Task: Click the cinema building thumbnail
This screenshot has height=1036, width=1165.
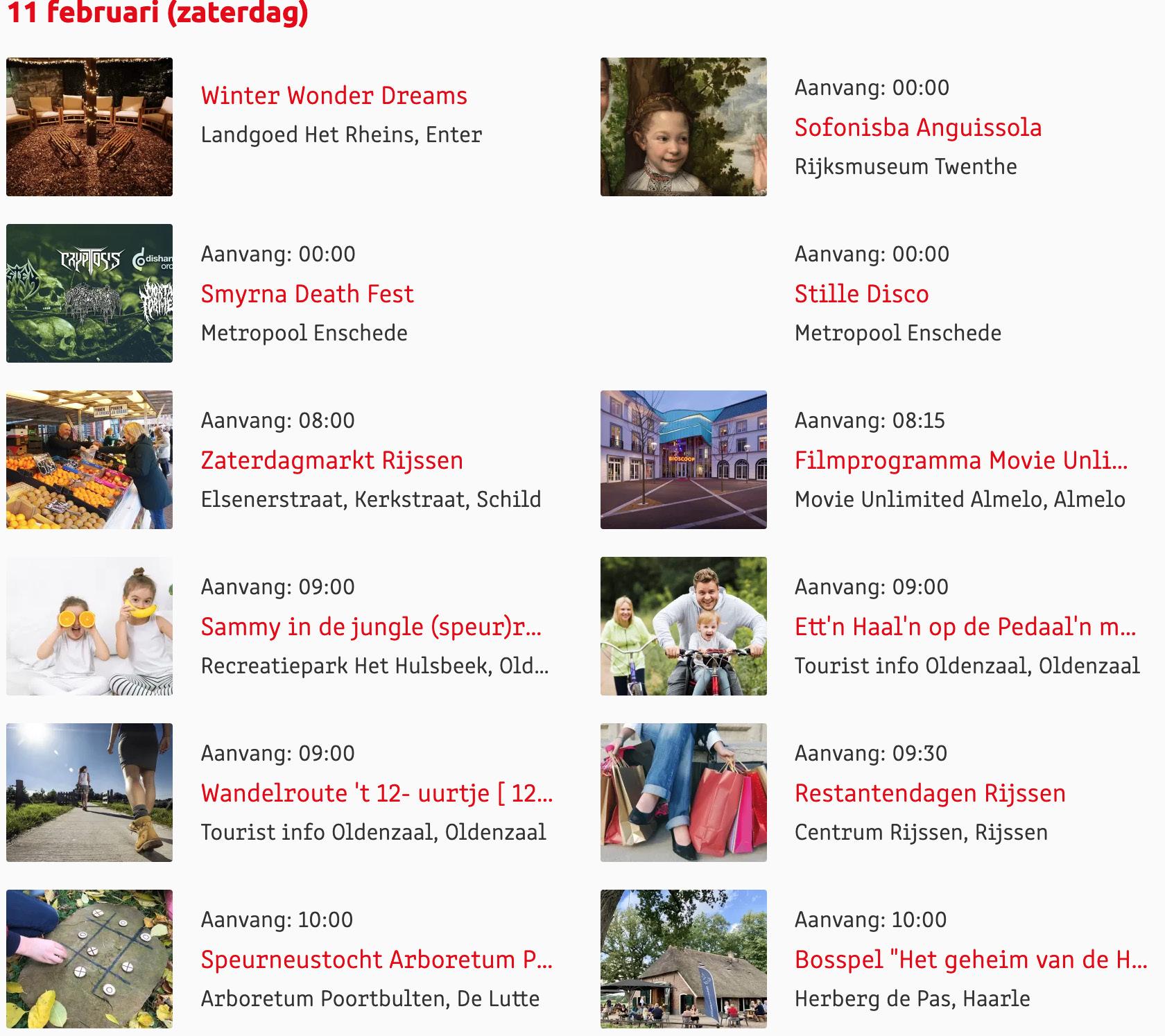Action: point(684,460)
